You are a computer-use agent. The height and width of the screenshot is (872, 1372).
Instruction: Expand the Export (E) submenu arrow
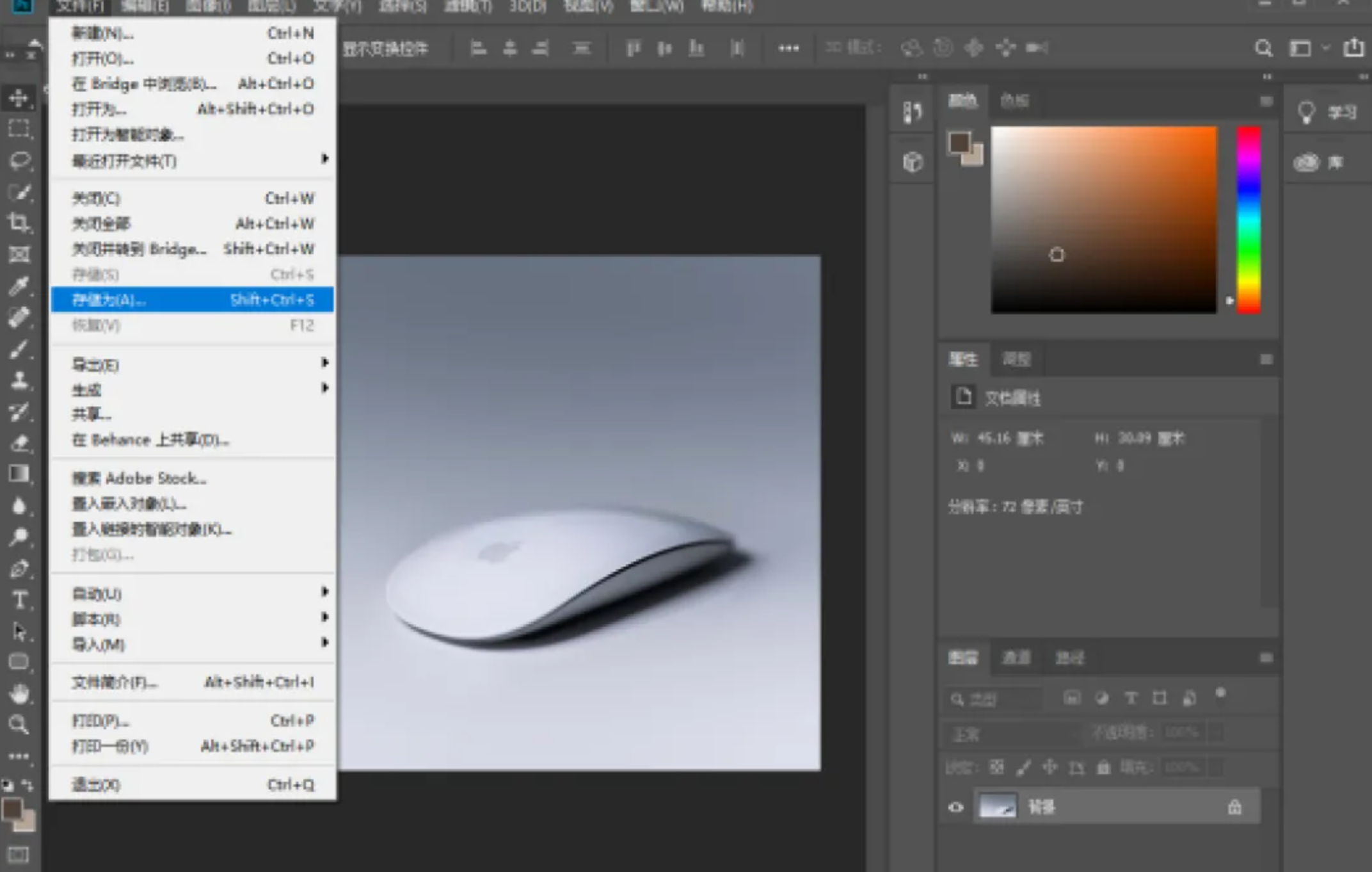[325, 364]
